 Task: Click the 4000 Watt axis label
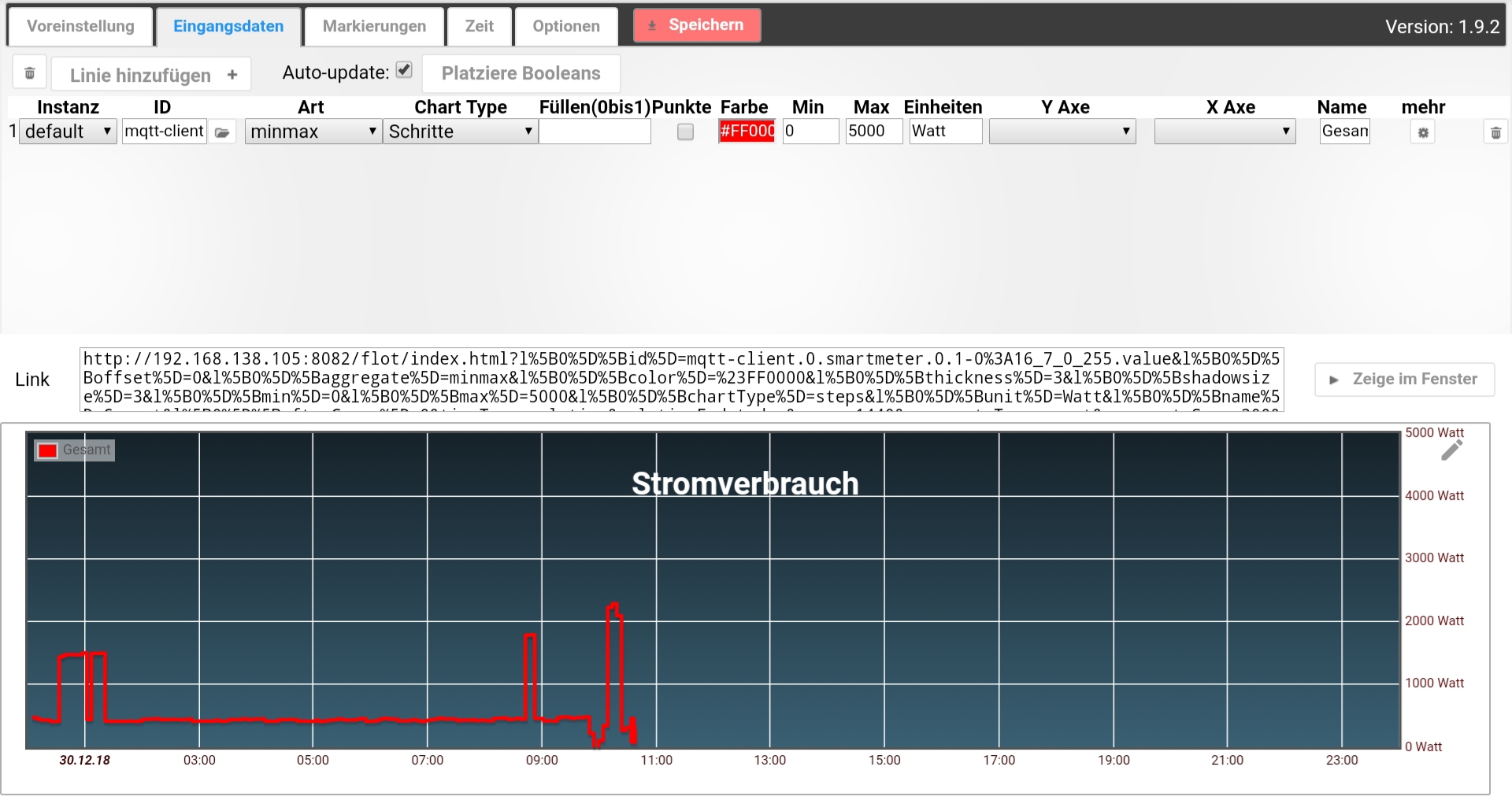click(x=1434, y=495)
